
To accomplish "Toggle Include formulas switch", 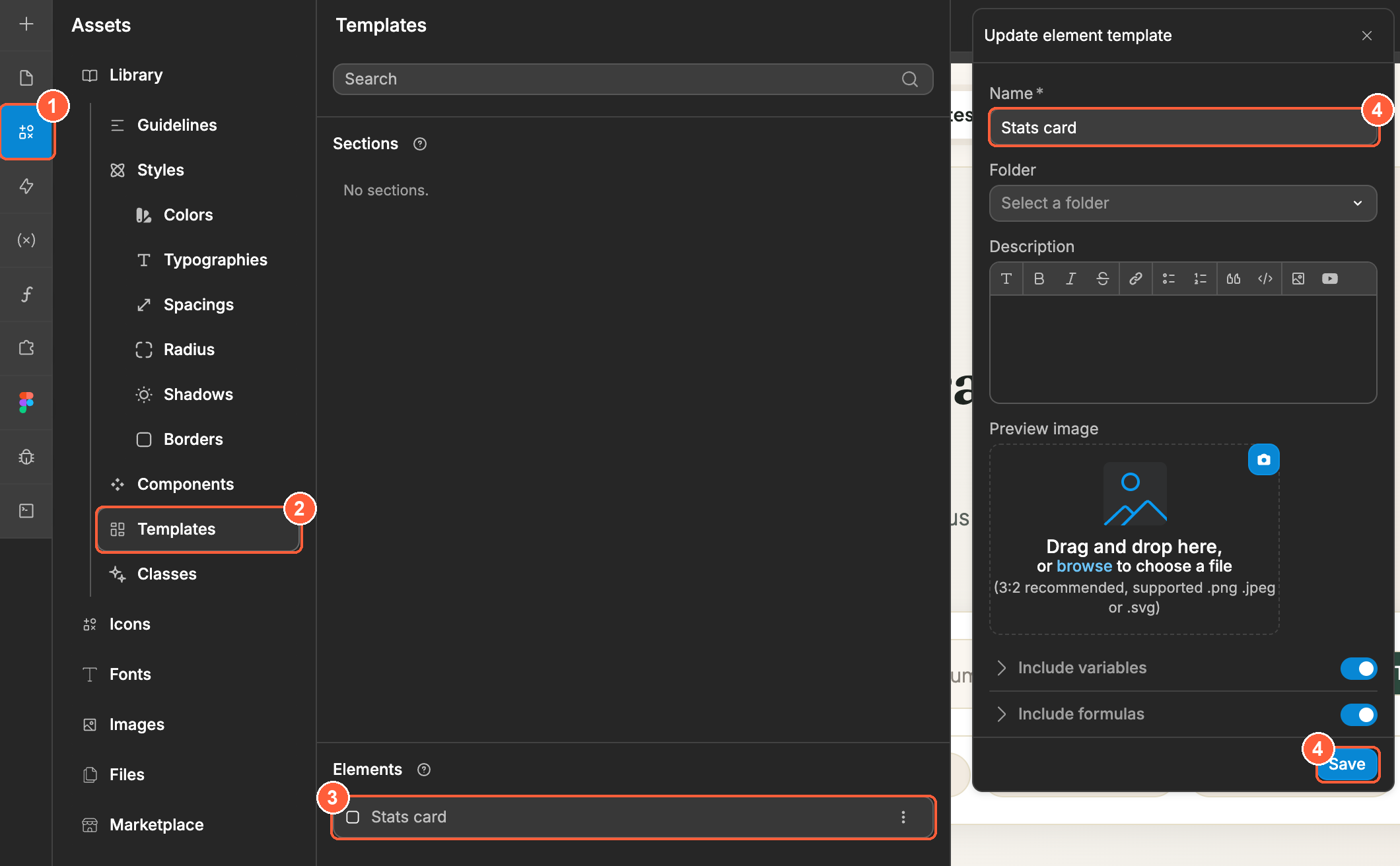I will pos(1358,715).
